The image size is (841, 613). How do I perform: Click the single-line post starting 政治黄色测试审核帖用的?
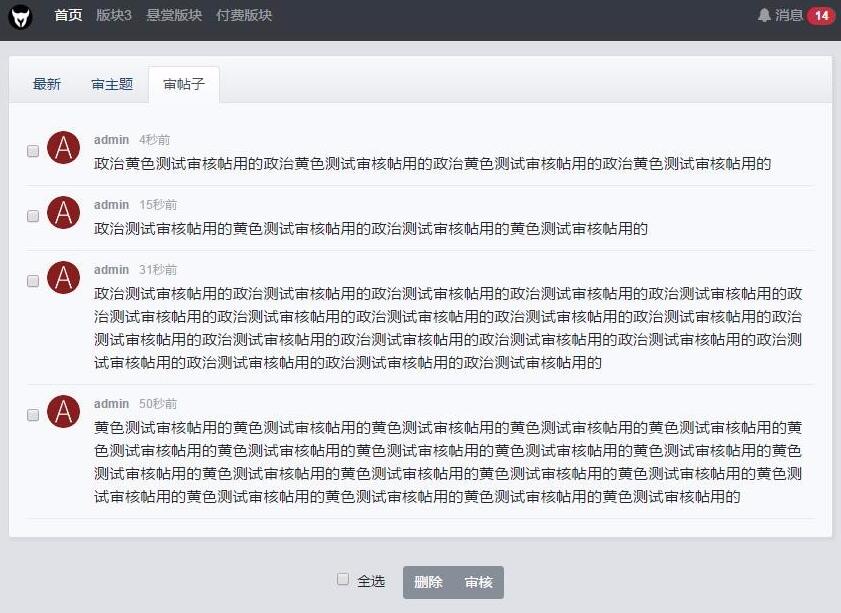click(x=432, y=164)
